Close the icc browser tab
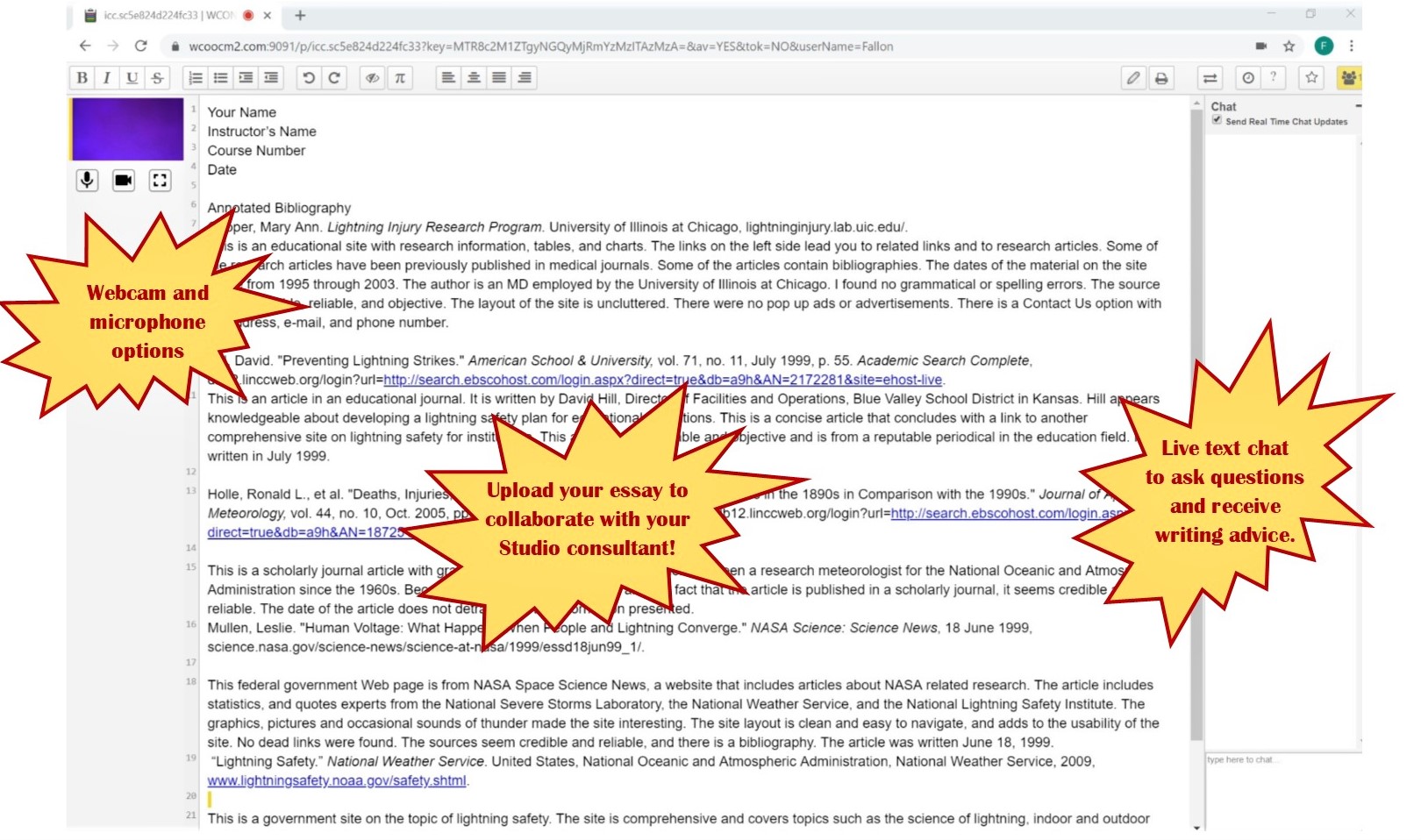This screenshot has width=1421, height=840. click(268, 15)
